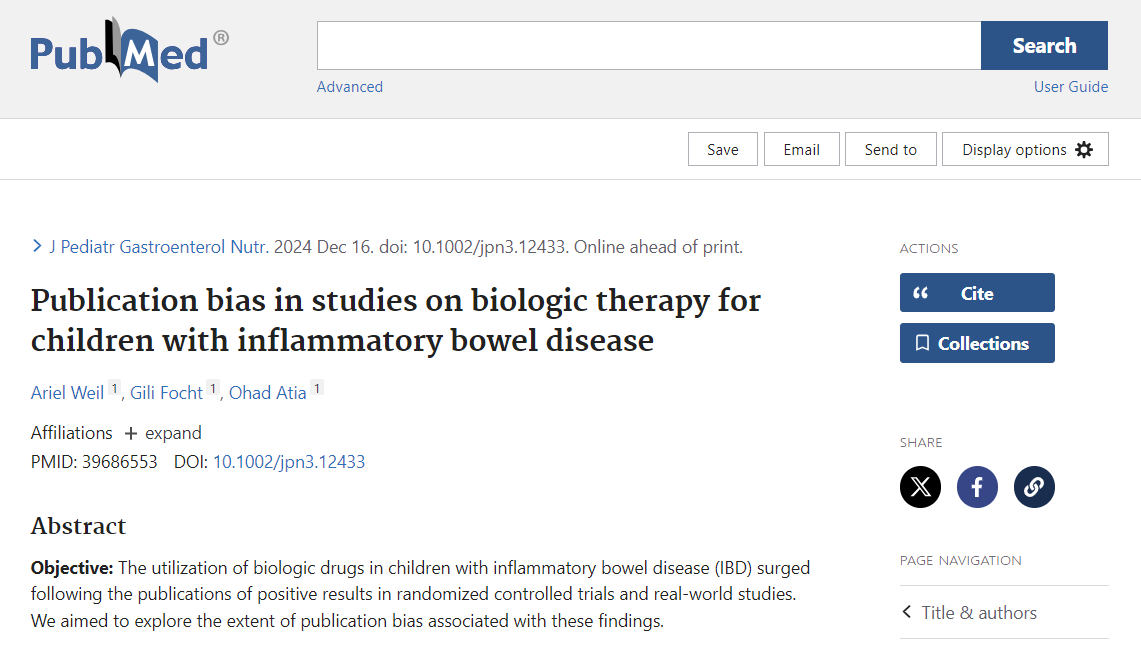Screen dimensions: 1141x649
Task: Open the Advanced search link
Action: click(x=350, y=87)
